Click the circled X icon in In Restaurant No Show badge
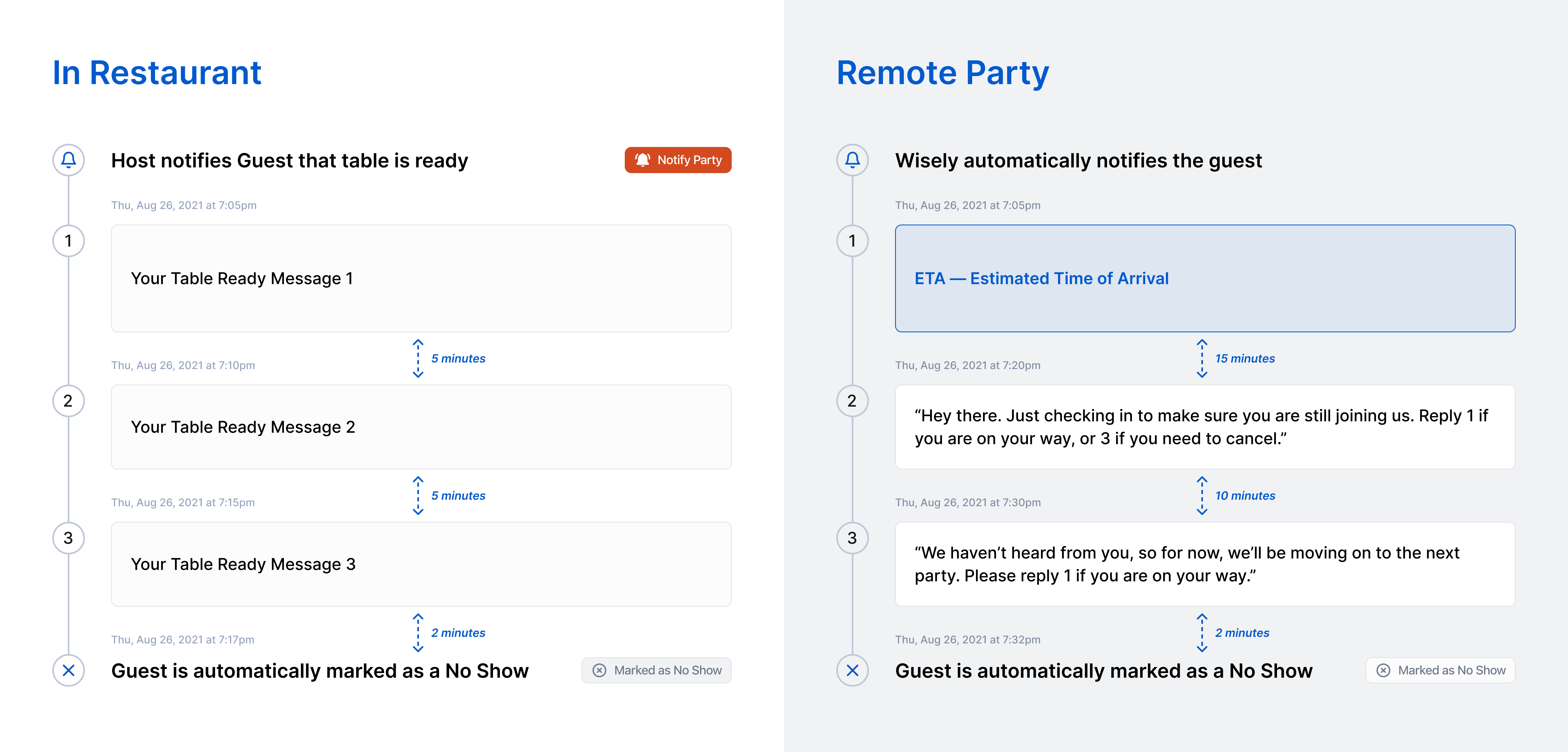Image resolution: width=1568 pixels, height=752 pixels. click(599, 670)
